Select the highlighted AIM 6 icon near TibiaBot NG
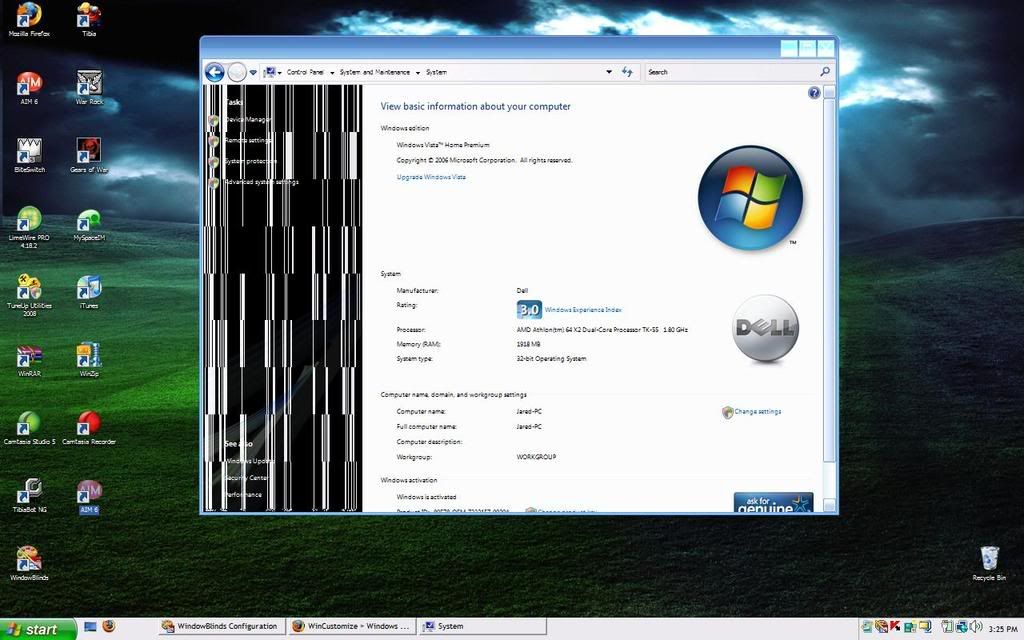The image size is (1024, 640). point(89,497)
